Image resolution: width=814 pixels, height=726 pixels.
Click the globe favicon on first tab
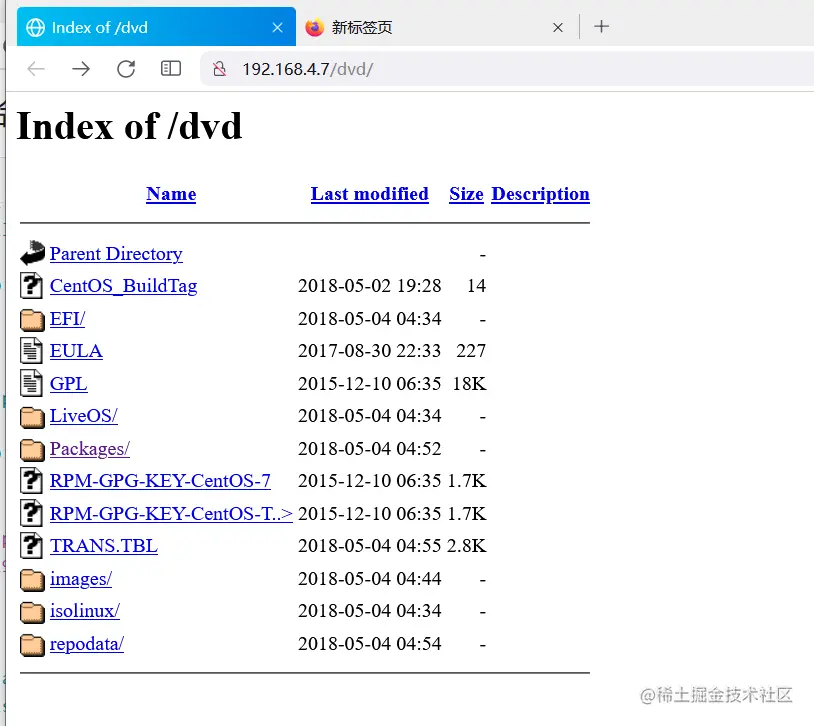[x=35, y=28]
